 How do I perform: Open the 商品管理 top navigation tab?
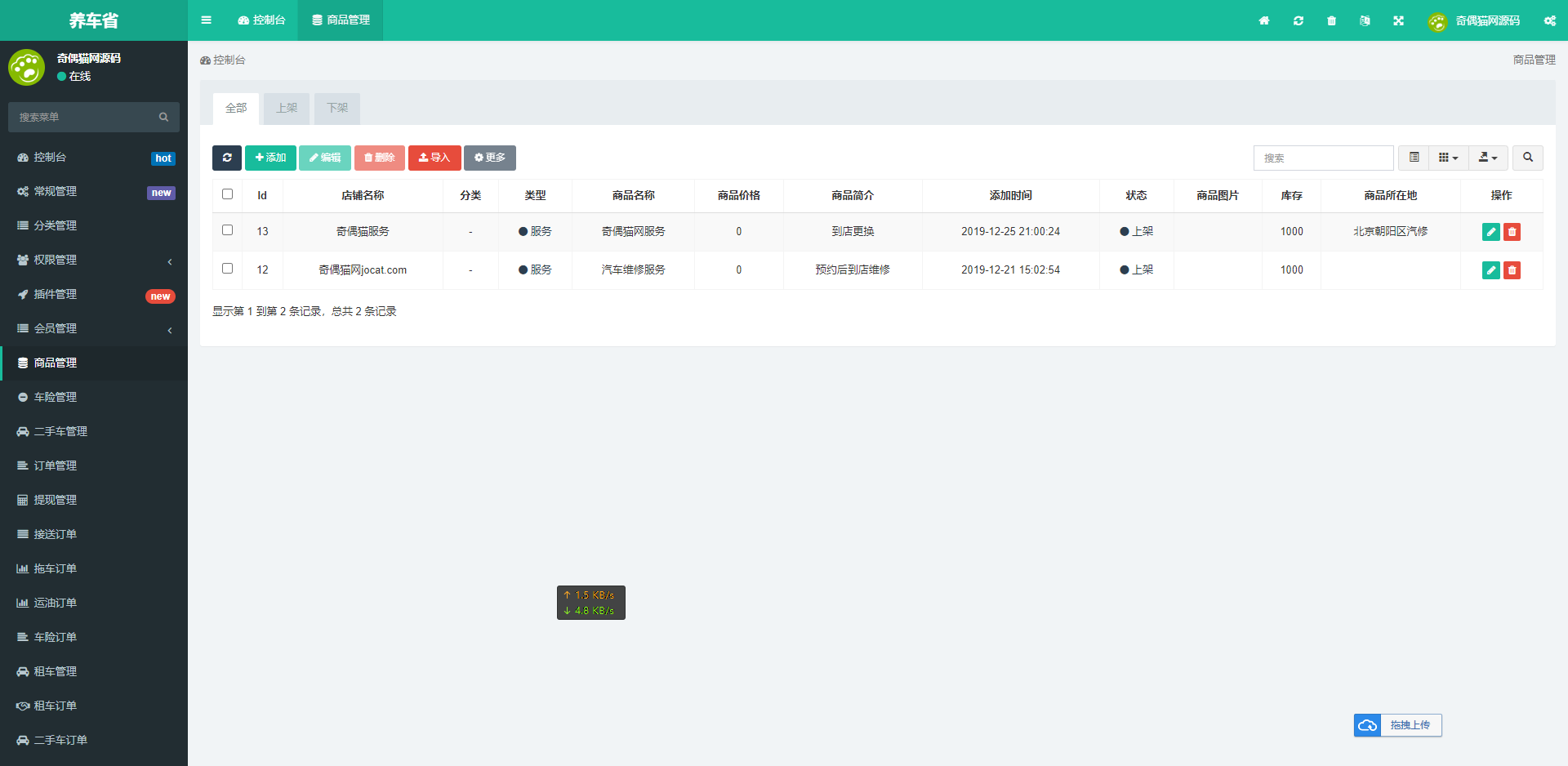(x=341, y=20)
